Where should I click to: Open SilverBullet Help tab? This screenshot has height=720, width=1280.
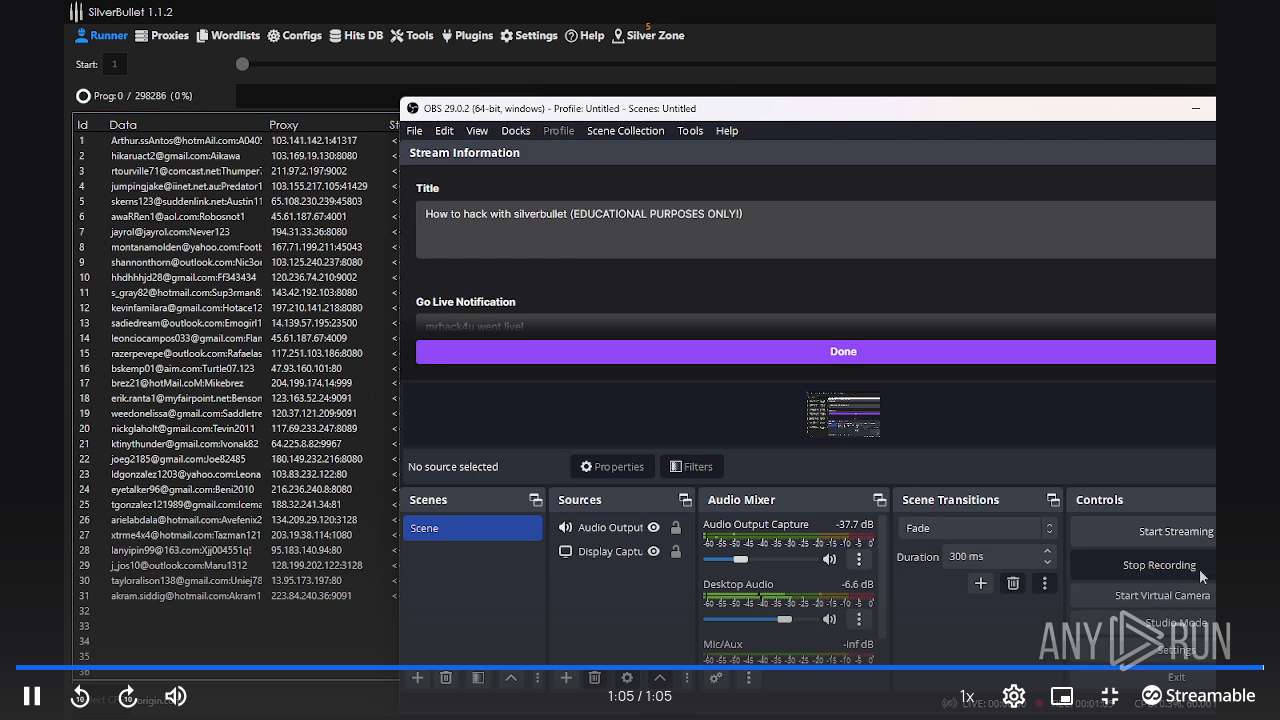point(584,35)
